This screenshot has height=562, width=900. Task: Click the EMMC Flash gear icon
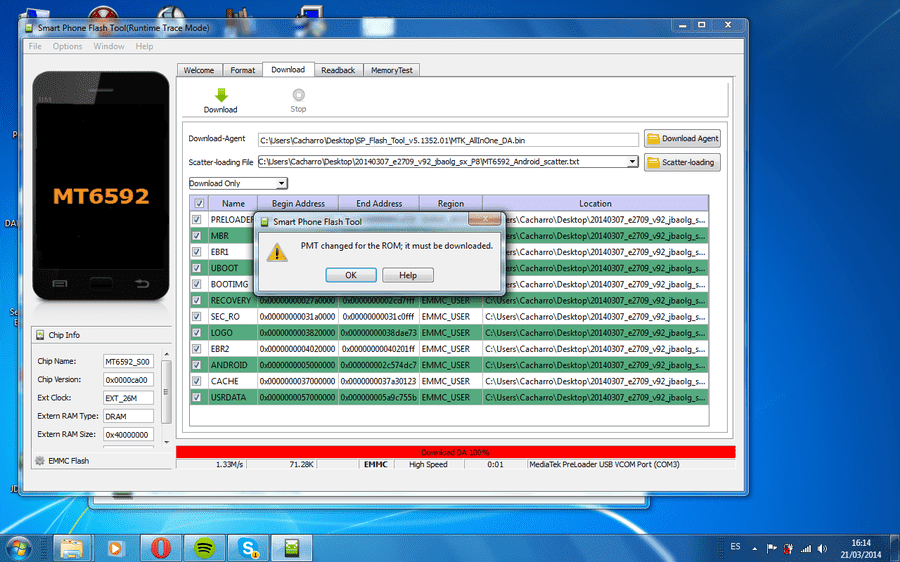coord(40,460)
